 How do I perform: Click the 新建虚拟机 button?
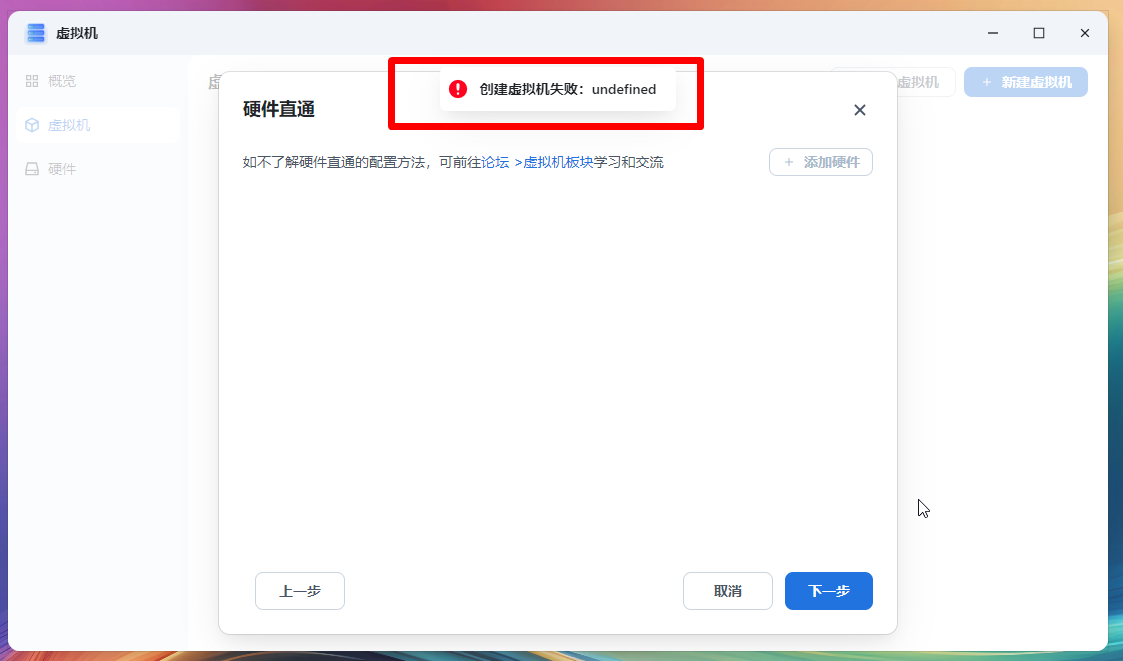[x=1026, y=82]
